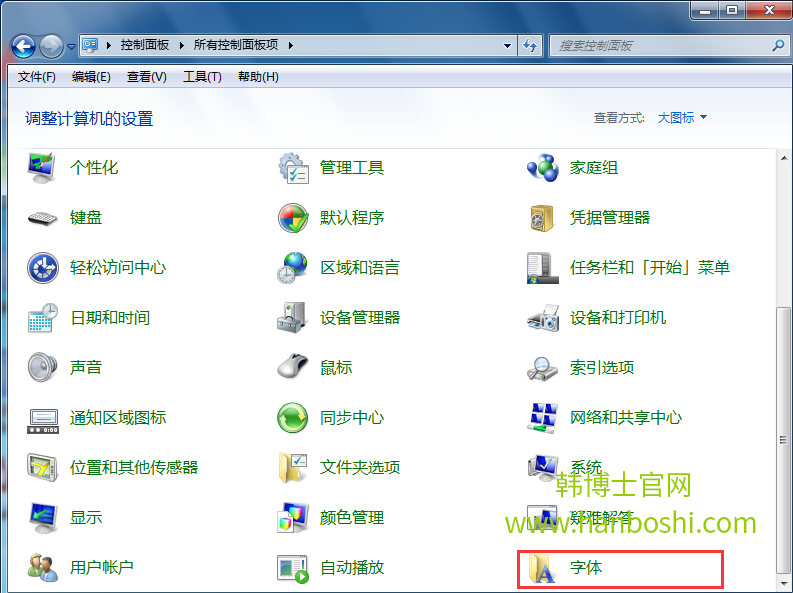Image resolution: width=793 pixels, height=593 pixels.
Task: Open the 鼠标 mouse icon
Action: [x=292, y=366]
